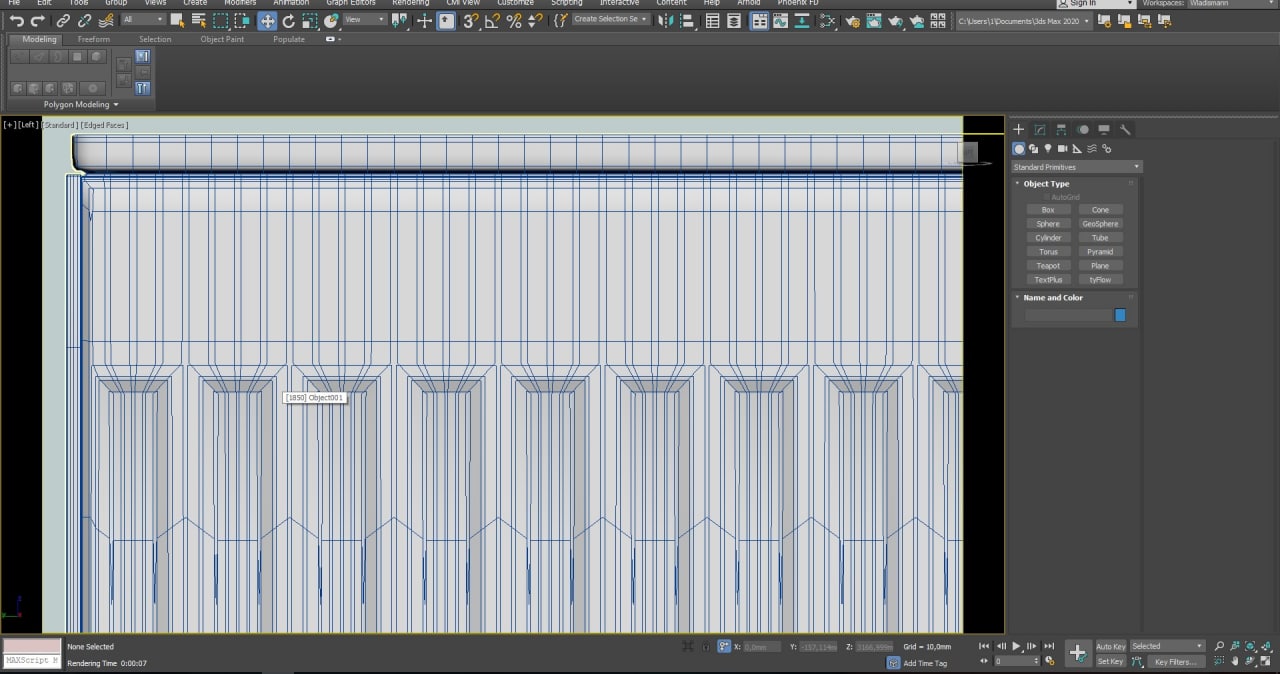Open the Select by Name list icon
The image size is (1280, 674).
(x=199, y=21)
